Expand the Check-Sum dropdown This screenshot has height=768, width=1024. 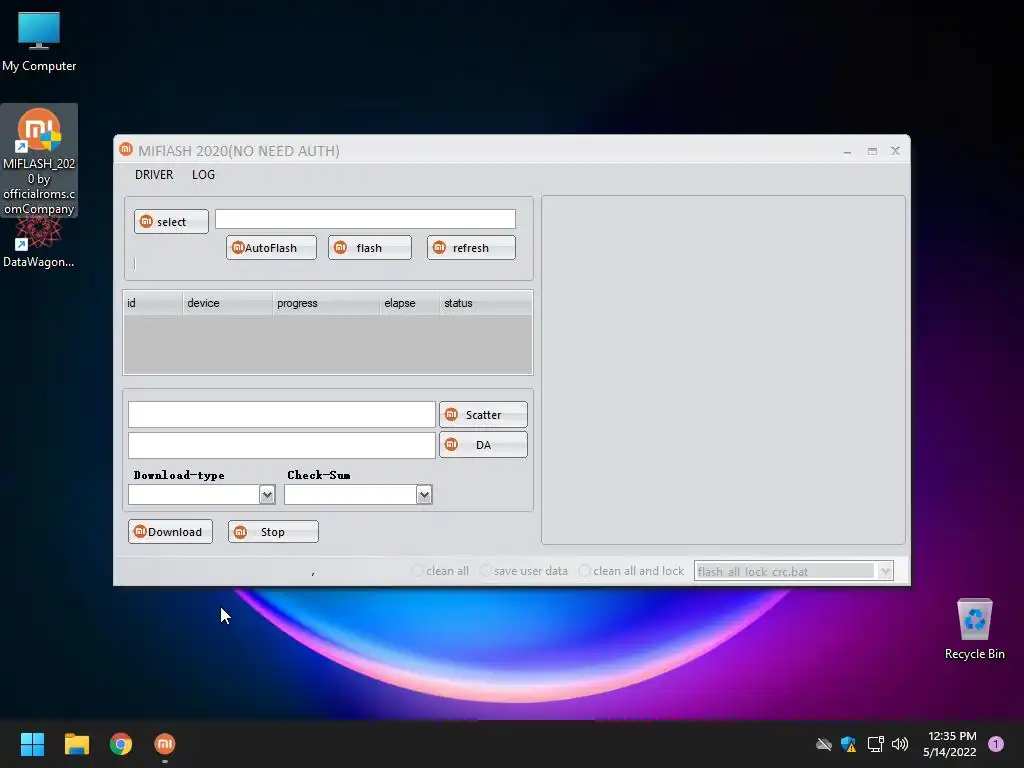[424, 495]
